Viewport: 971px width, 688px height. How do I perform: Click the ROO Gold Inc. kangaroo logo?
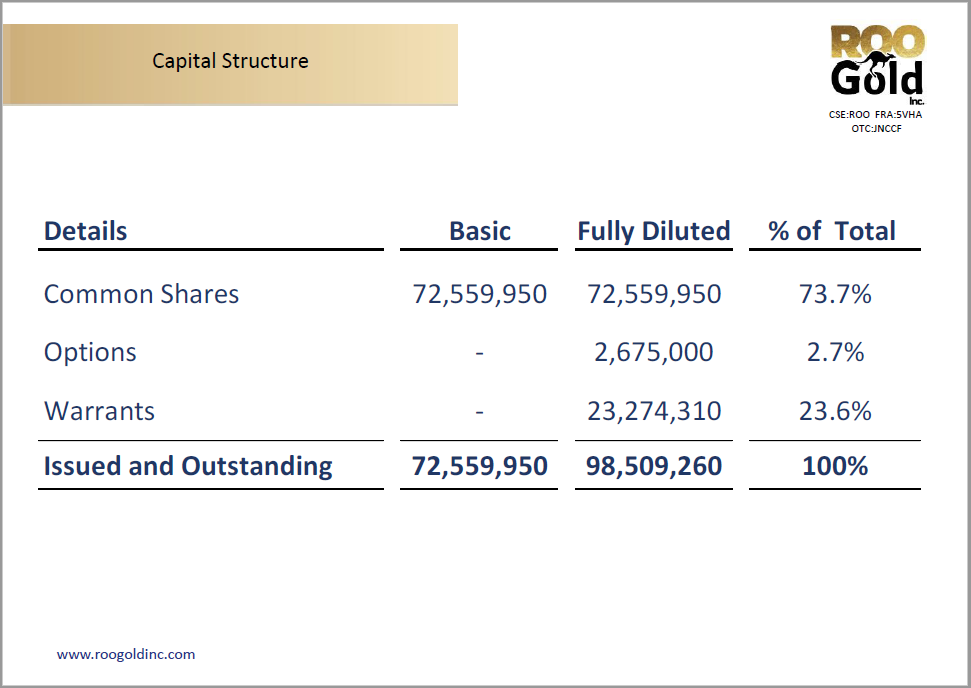[877, 66]
